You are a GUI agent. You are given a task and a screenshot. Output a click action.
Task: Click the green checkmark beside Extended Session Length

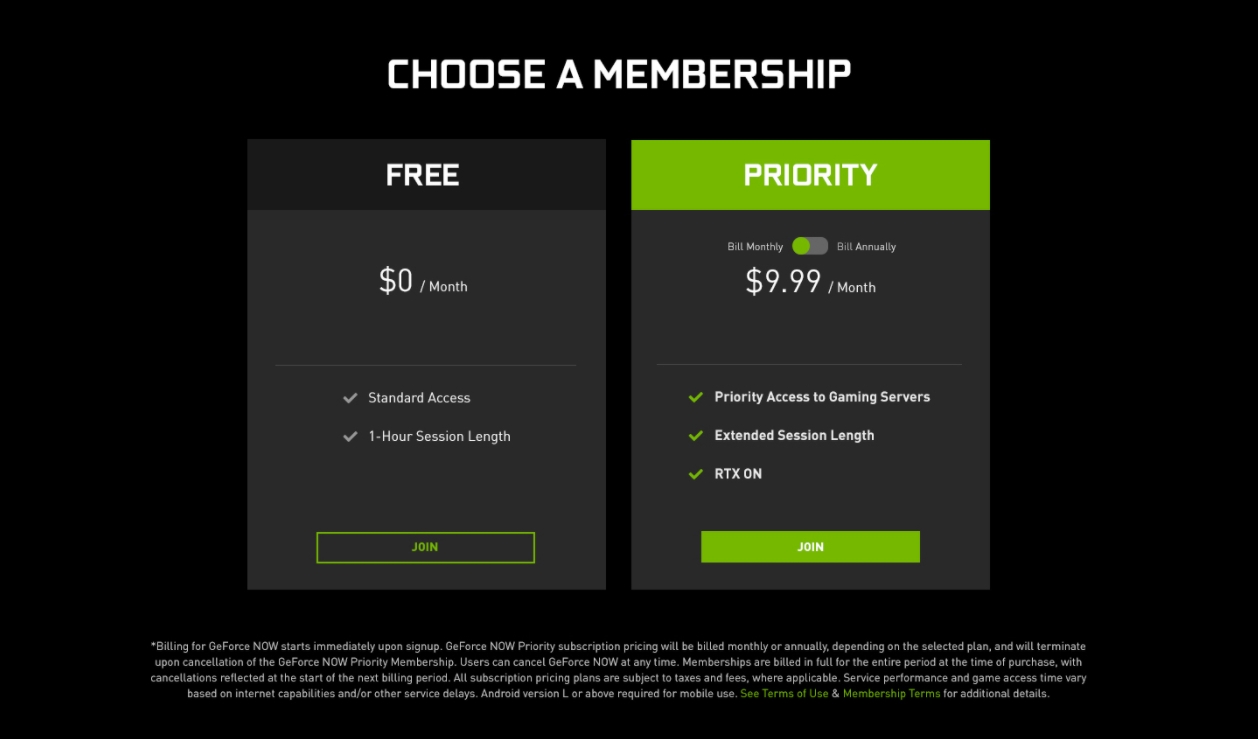pos(696,436)
